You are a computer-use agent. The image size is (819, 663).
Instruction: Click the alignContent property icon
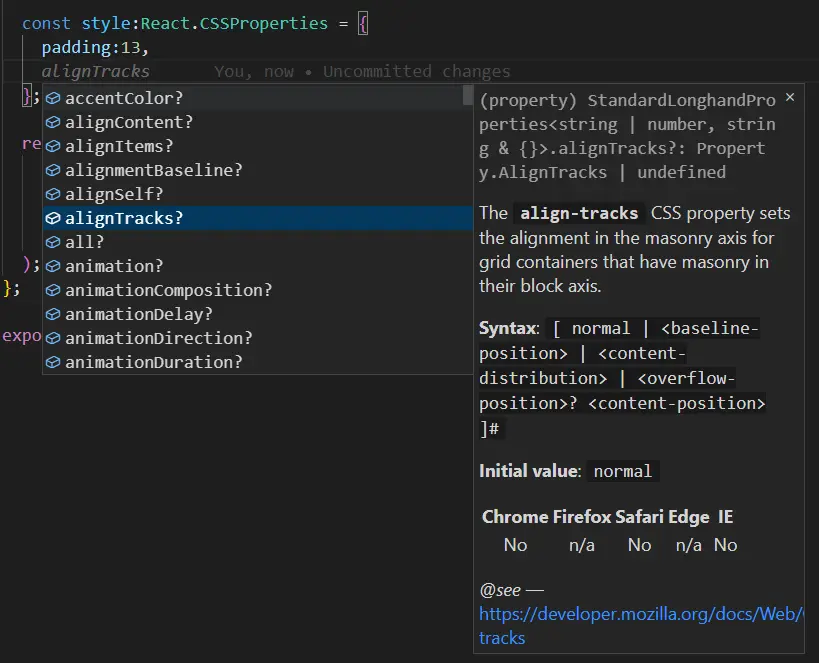[x=52, y=121]
